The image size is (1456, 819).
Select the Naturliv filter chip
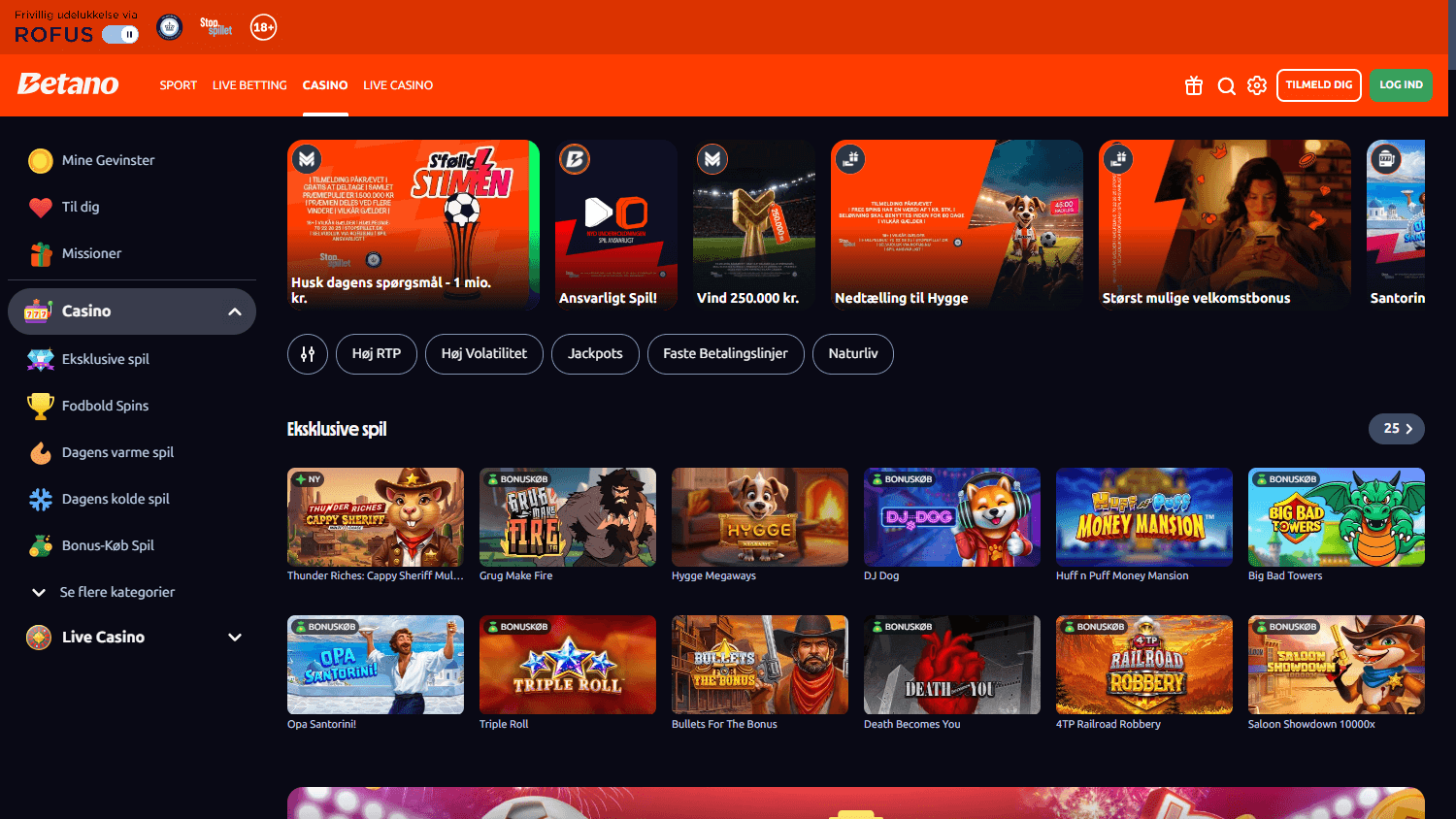[x=853, y=354]
